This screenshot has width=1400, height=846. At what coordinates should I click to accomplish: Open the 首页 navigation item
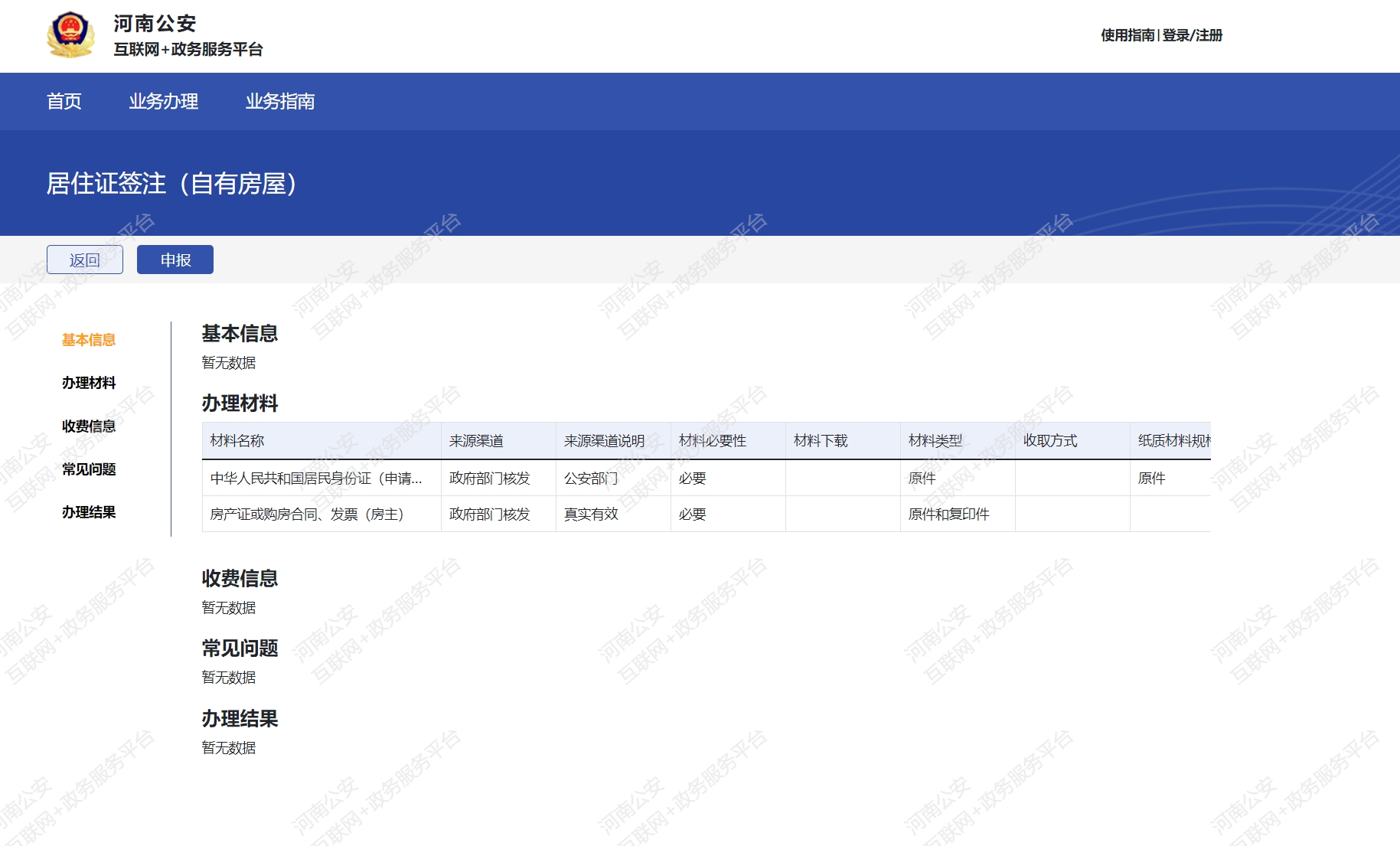(x=64, y=101)
